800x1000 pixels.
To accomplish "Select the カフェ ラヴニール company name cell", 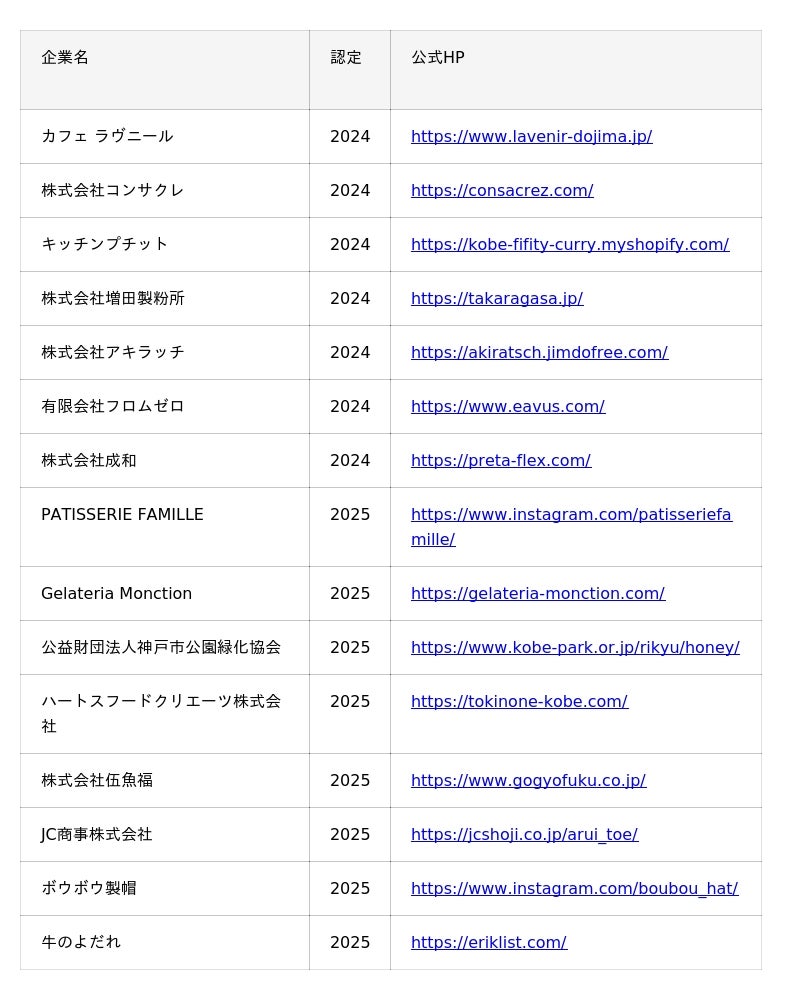I will tap(107, 137).
